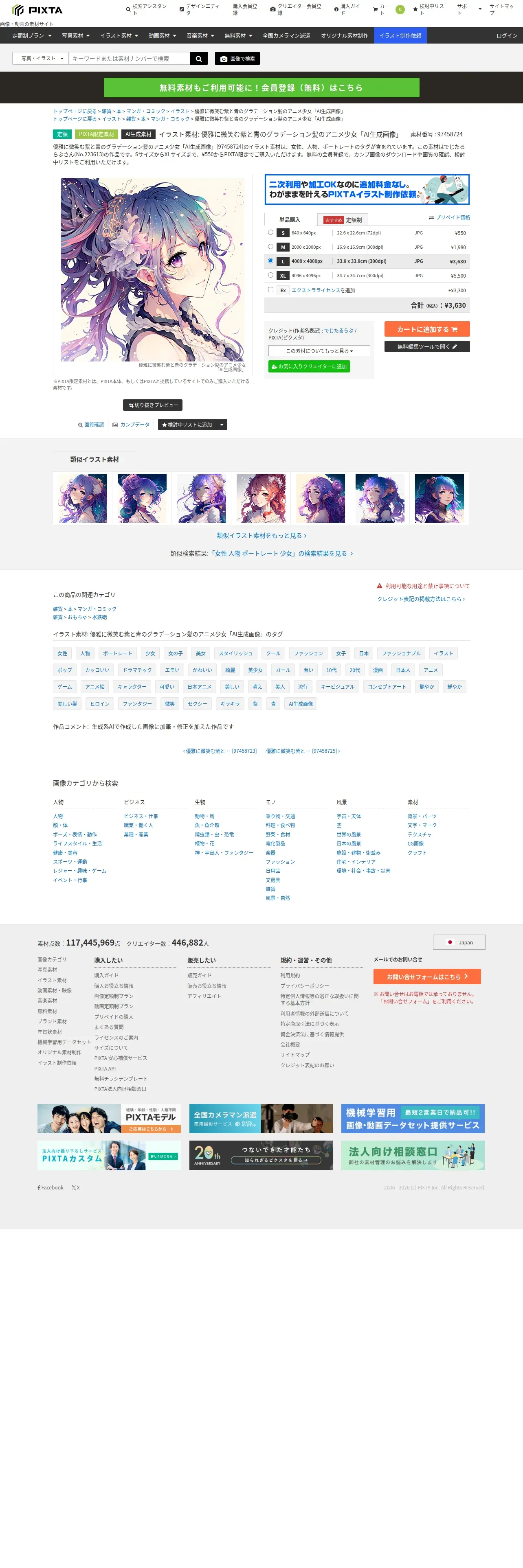Viewport: 523px width, 1568px height.
Task: Open サポート dropdown in header
Action: pos(469,10)
